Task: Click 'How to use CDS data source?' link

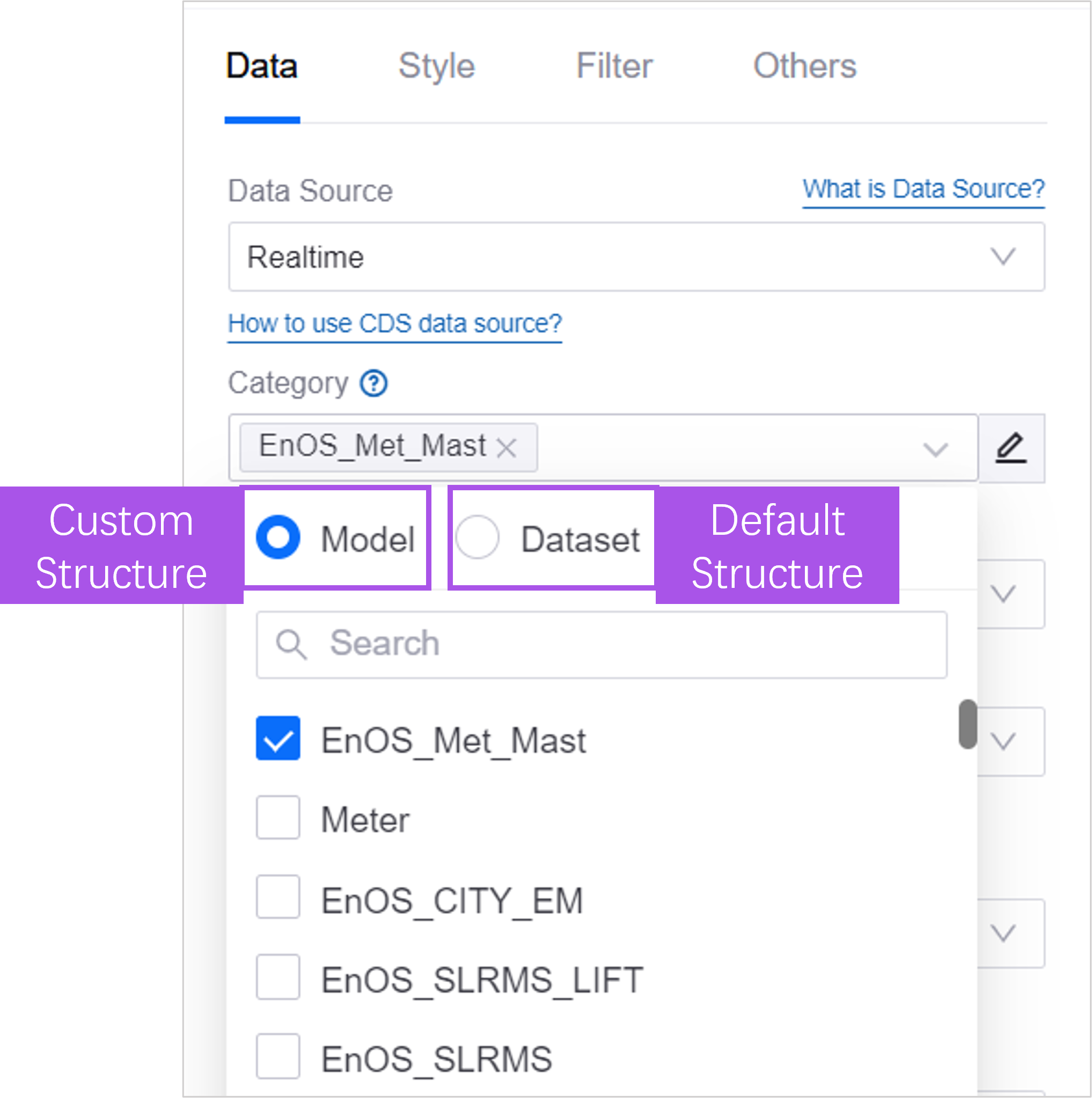Action: [x=394, y=324]
